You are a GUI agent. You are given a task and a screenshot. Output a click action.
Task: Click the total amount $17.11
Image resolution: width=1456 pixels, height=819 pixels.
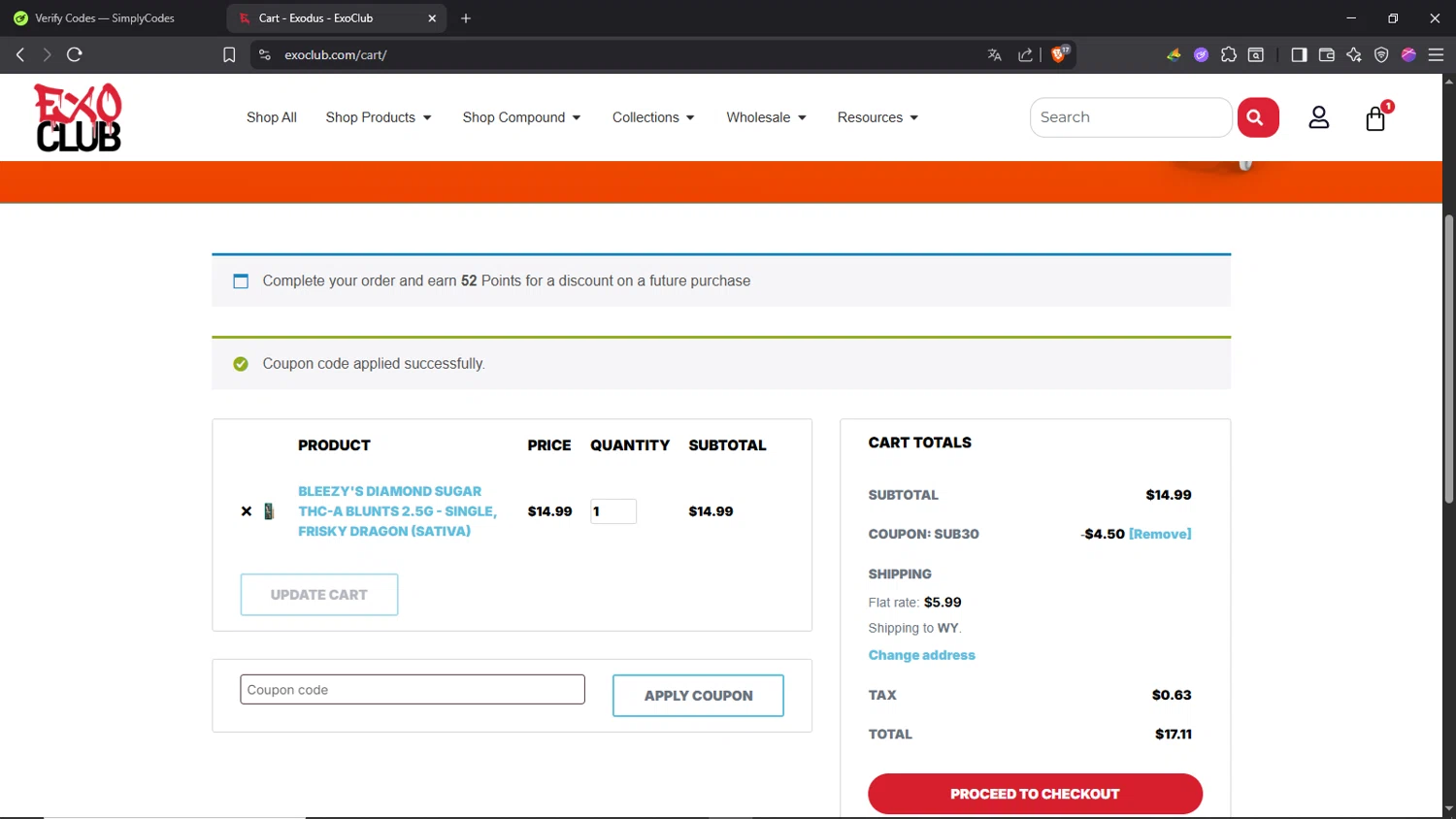coord(1174,735)
